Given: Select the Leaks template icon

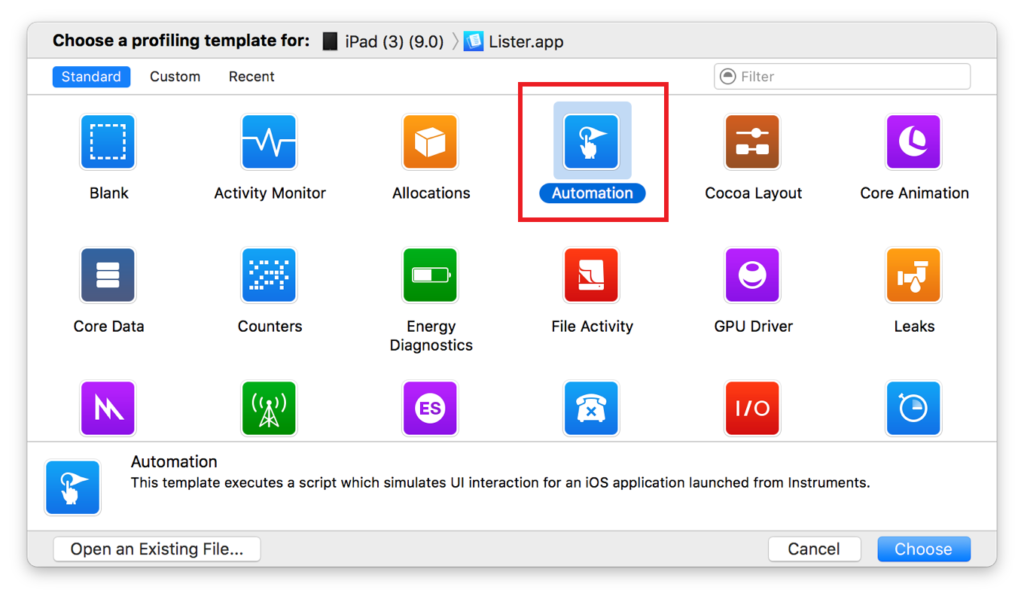Looking at the screenshot, I should click(x=914, y=275).
